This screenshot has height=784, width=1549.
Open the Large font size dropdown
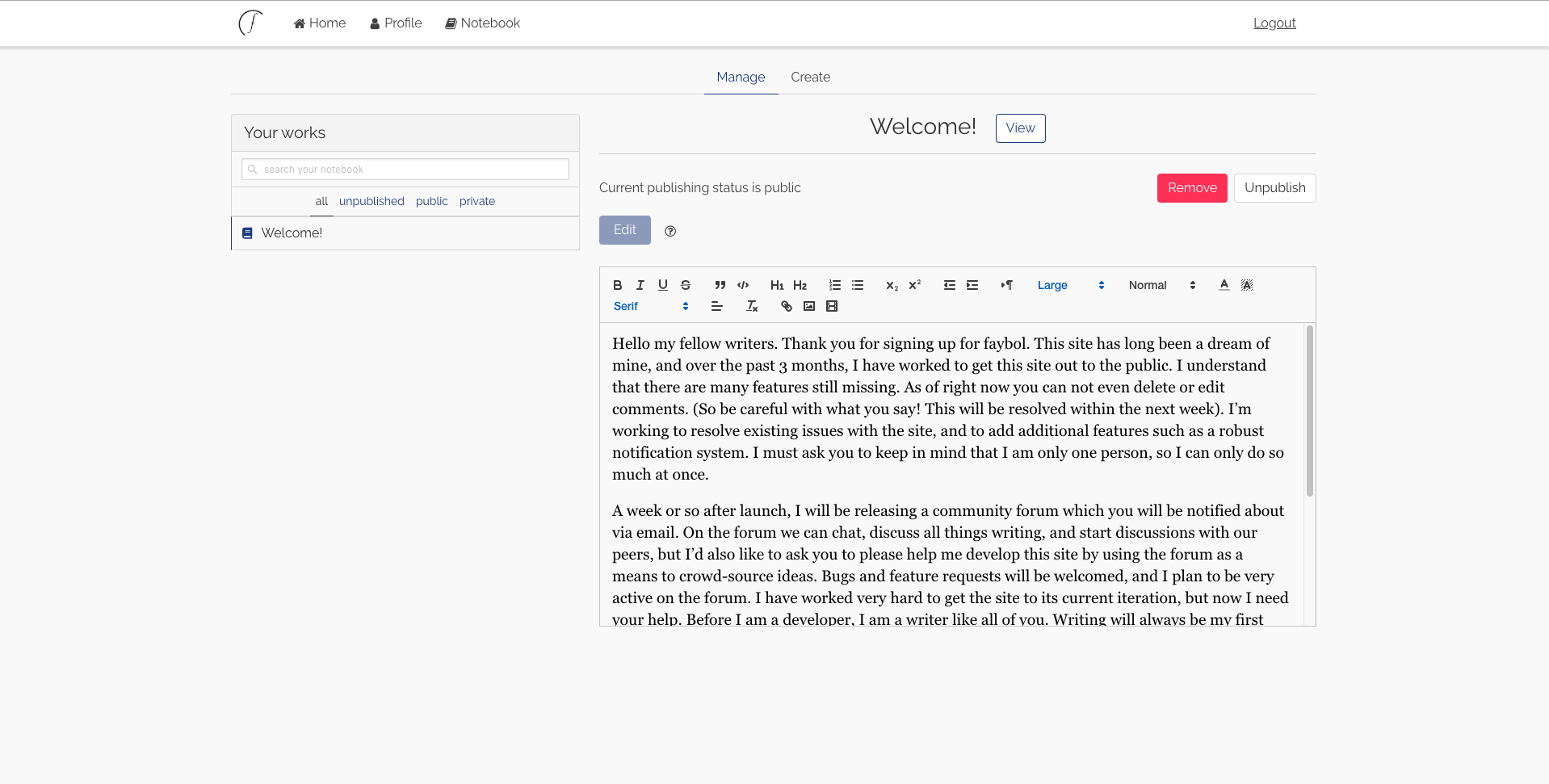1070,285
